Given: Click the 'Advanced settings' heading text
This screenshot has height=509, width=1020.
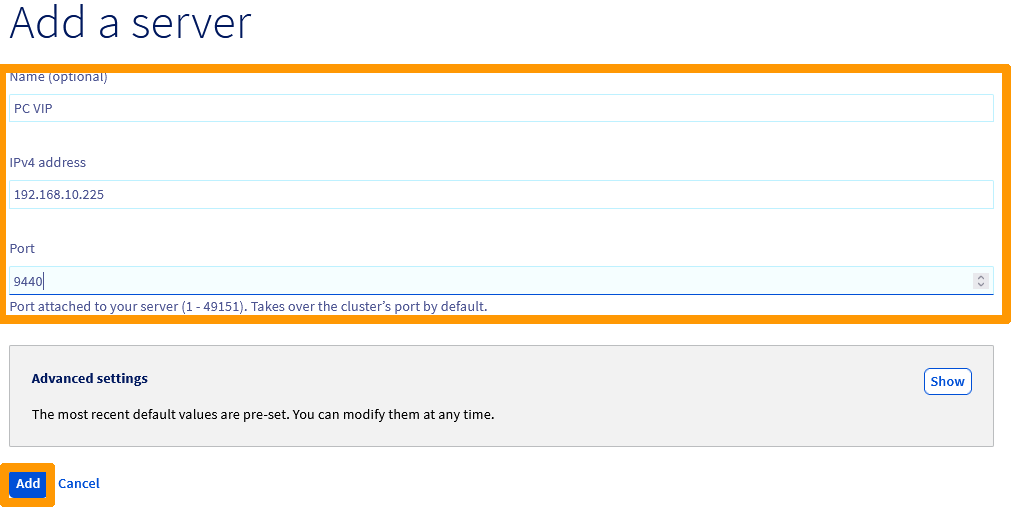Looking at the screenshot, I should [90, 378].
